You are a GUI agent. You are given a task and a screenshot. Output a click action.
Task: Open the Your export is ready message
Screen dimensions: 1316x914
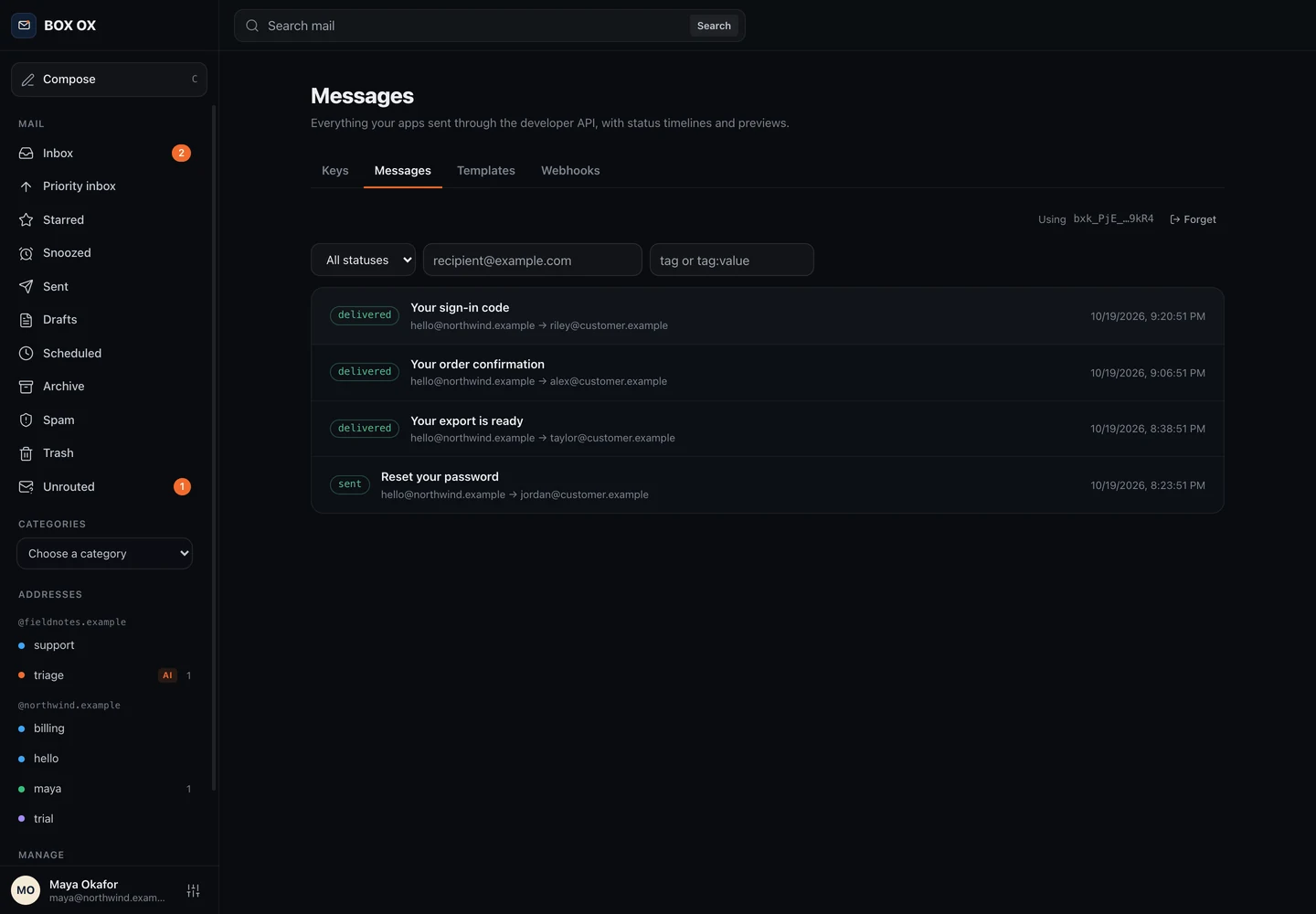click(768, 429)
